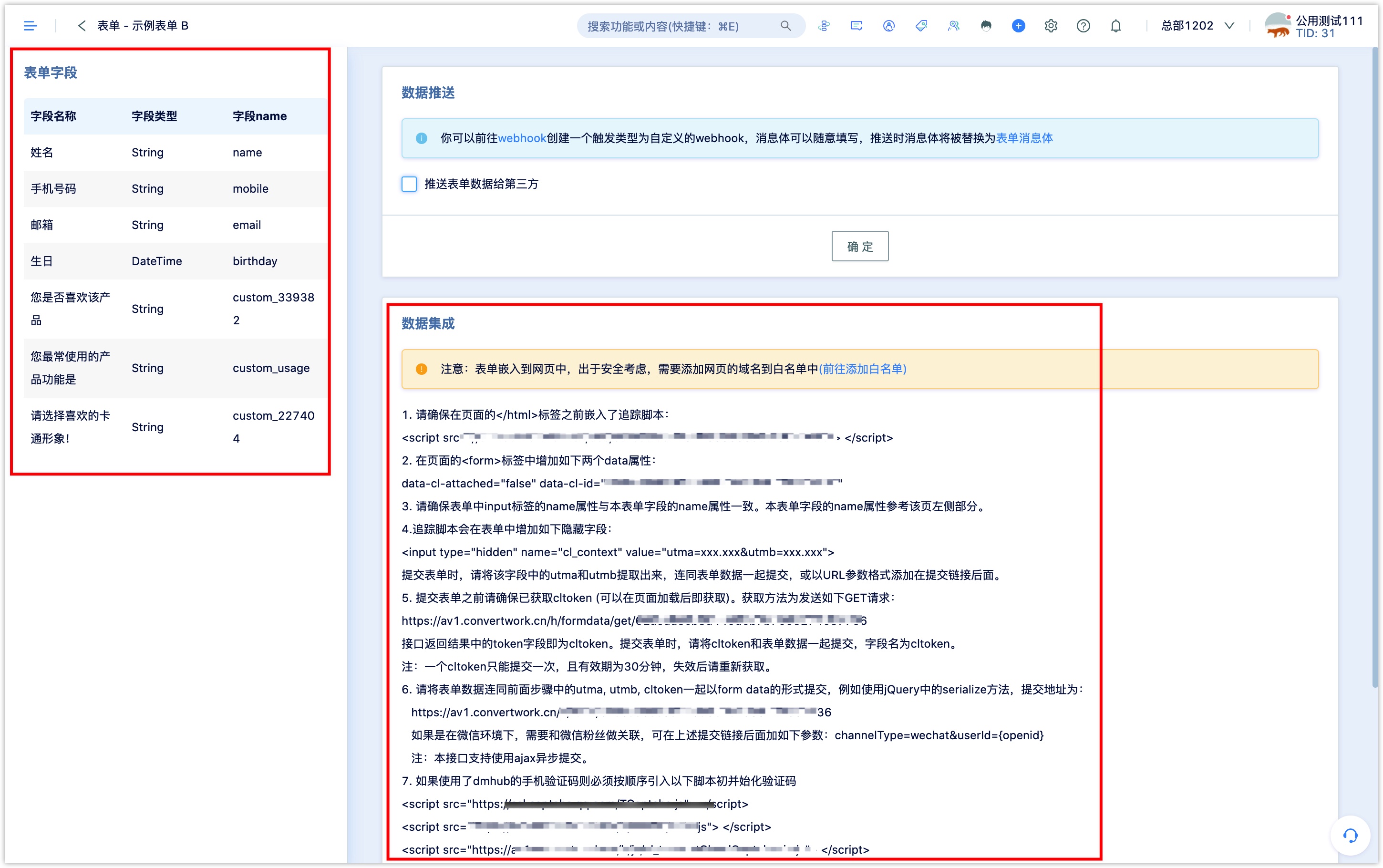Click the 表单字段 panel heading

point(51,73)
